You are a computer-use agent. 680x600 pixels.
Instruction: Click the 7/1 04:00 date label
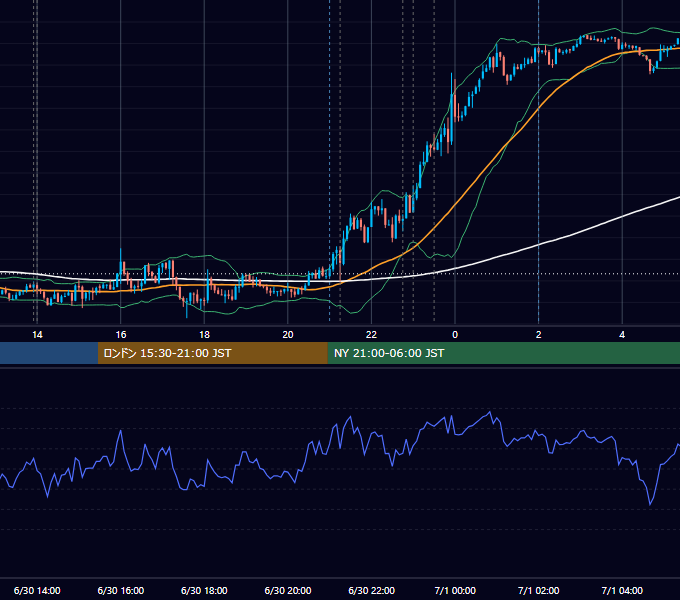(622, 591)
